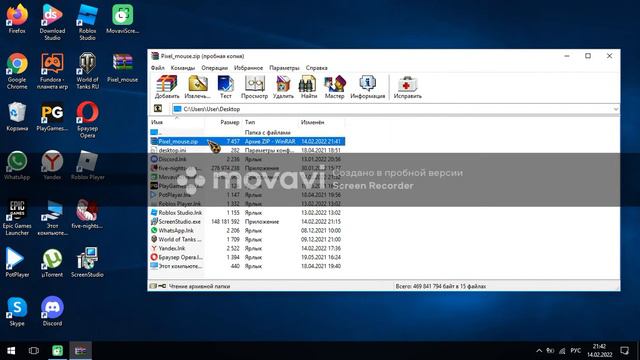Click the Найти (Find) binoculars icon
The height and width of the screenshot is (360, 640).
click(x=309, y=87)
